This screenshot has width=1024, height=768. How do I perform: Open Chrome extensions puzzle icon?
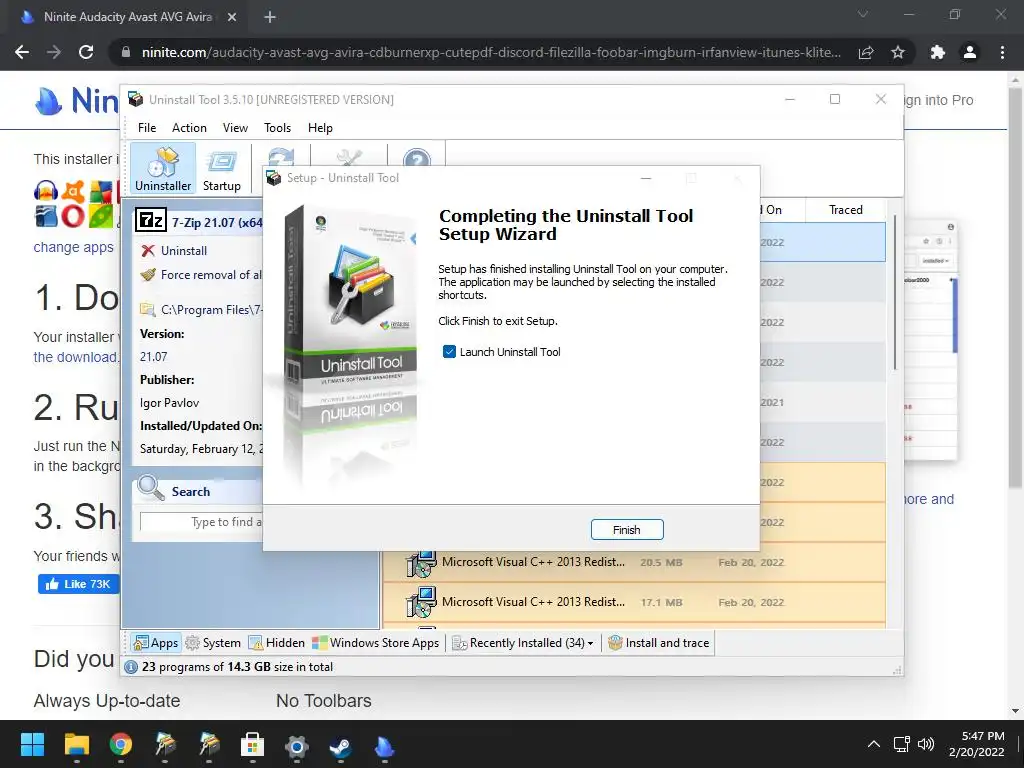(x=938, y=52)
